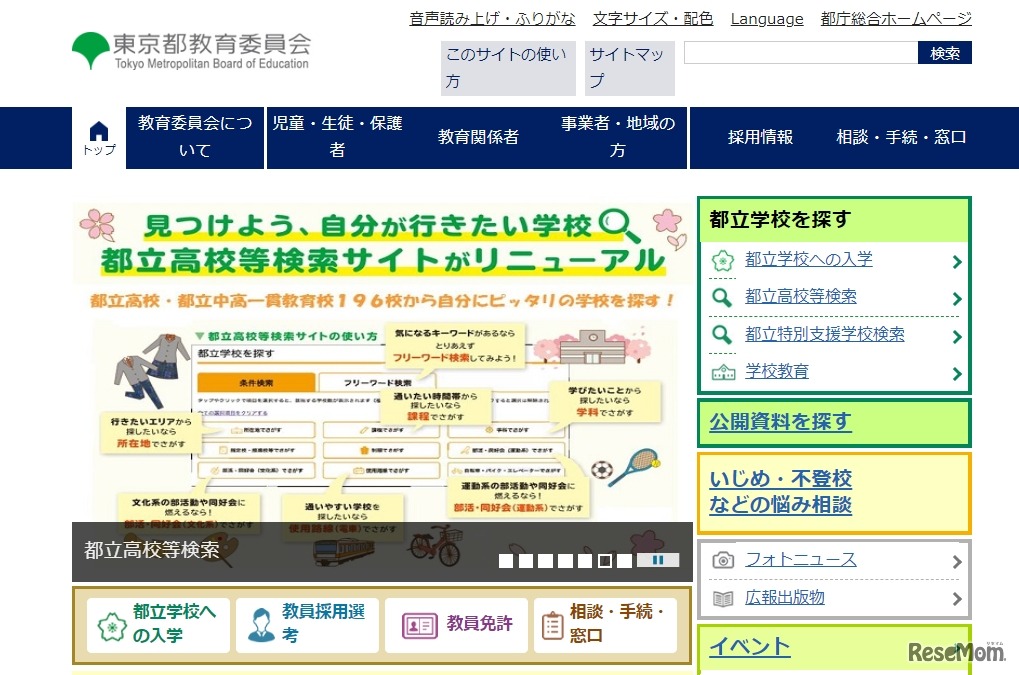Click chevron arrow on 学校教育 row
1019x675 pixels.
tap(957, 374)
